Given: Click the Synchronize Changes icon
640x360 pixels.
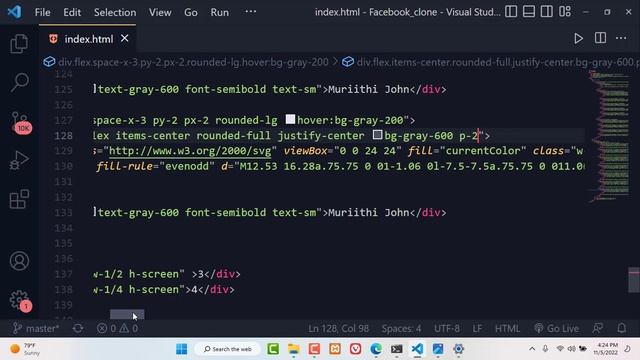Looking at the screenshot, I should (x=78, y=328).
